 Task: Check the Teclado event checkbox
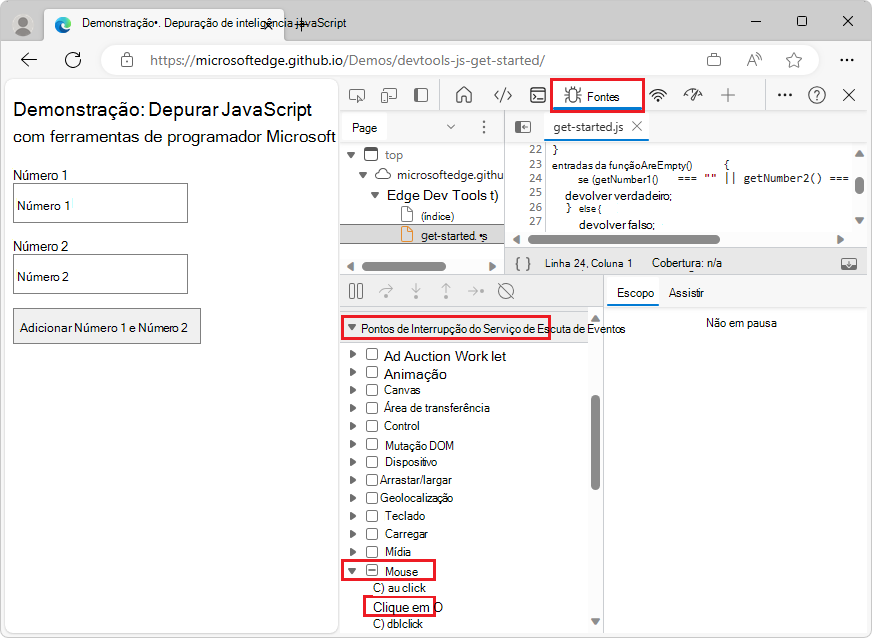point(372,516)
